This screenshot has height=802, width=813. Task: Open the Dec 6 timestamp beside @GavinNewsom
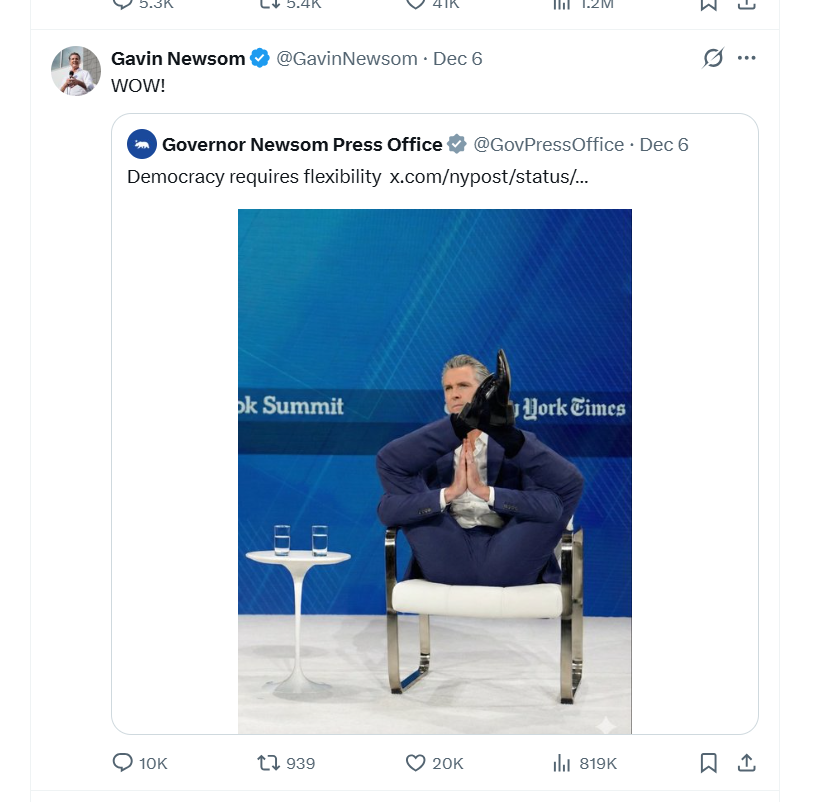(458, 58)
